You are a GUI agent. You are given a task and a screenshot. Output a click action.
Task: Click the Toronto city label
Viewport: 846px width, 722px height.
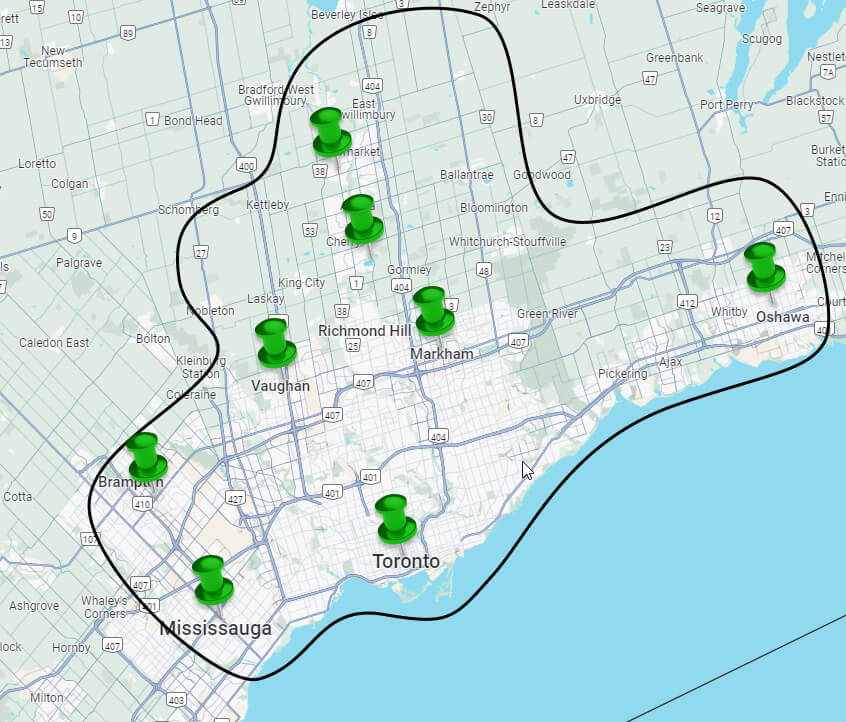click(x=405, y=561)
